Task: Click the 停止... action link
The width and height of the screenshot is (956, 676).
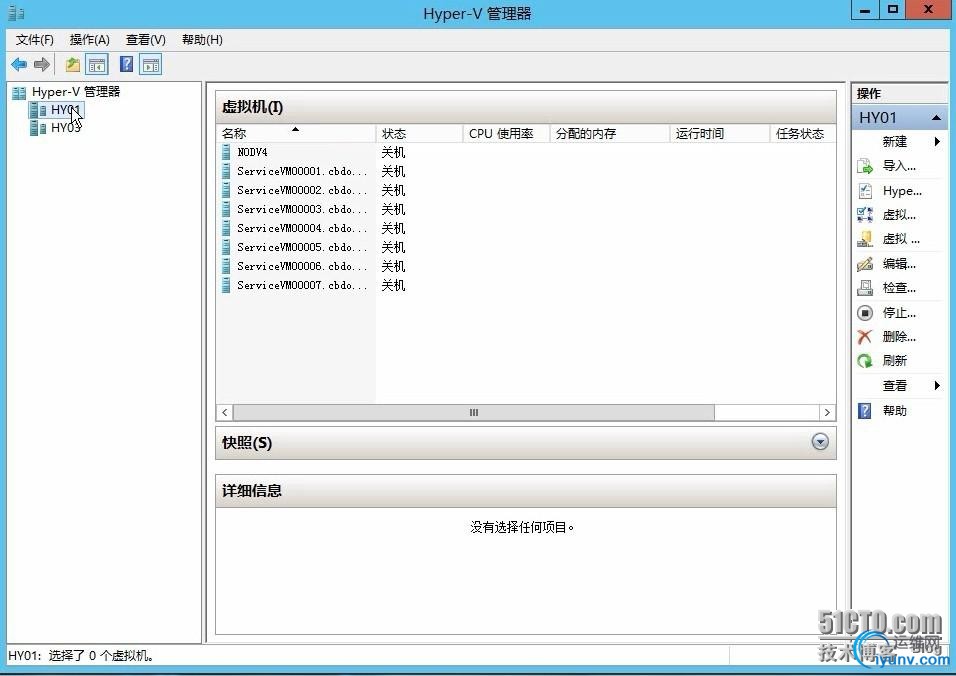Action: (899, 313)
